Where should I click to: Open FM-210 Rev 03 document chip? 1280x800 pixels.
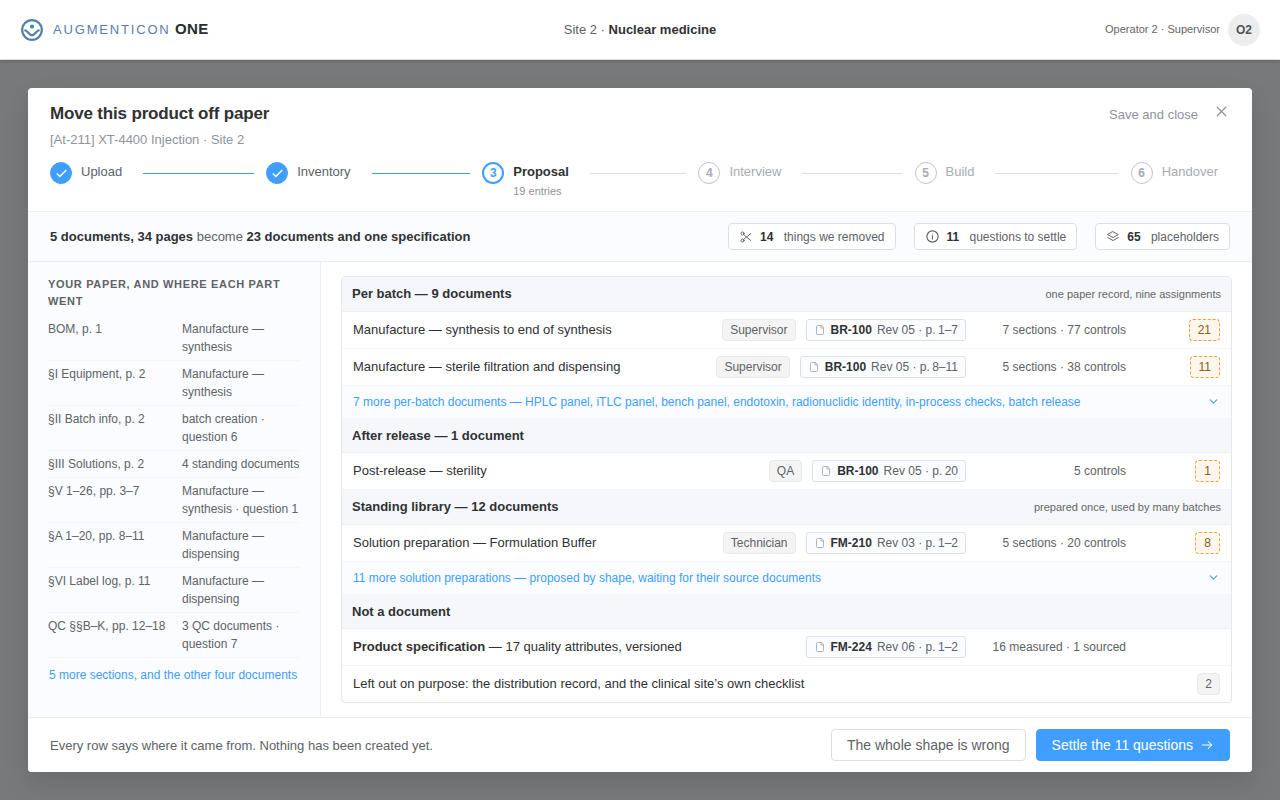click(886, 543)
